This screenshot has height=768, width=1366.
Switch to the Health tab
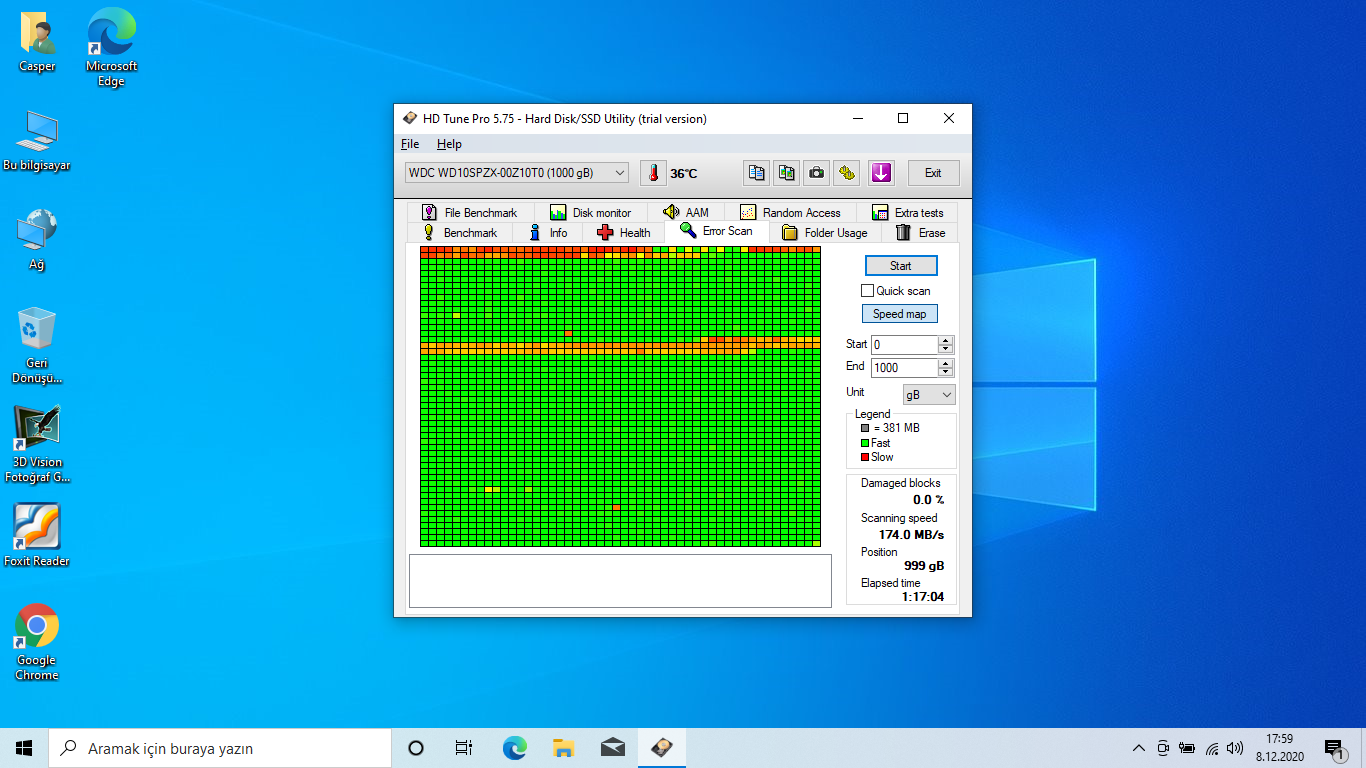click(x=623, y=233)
